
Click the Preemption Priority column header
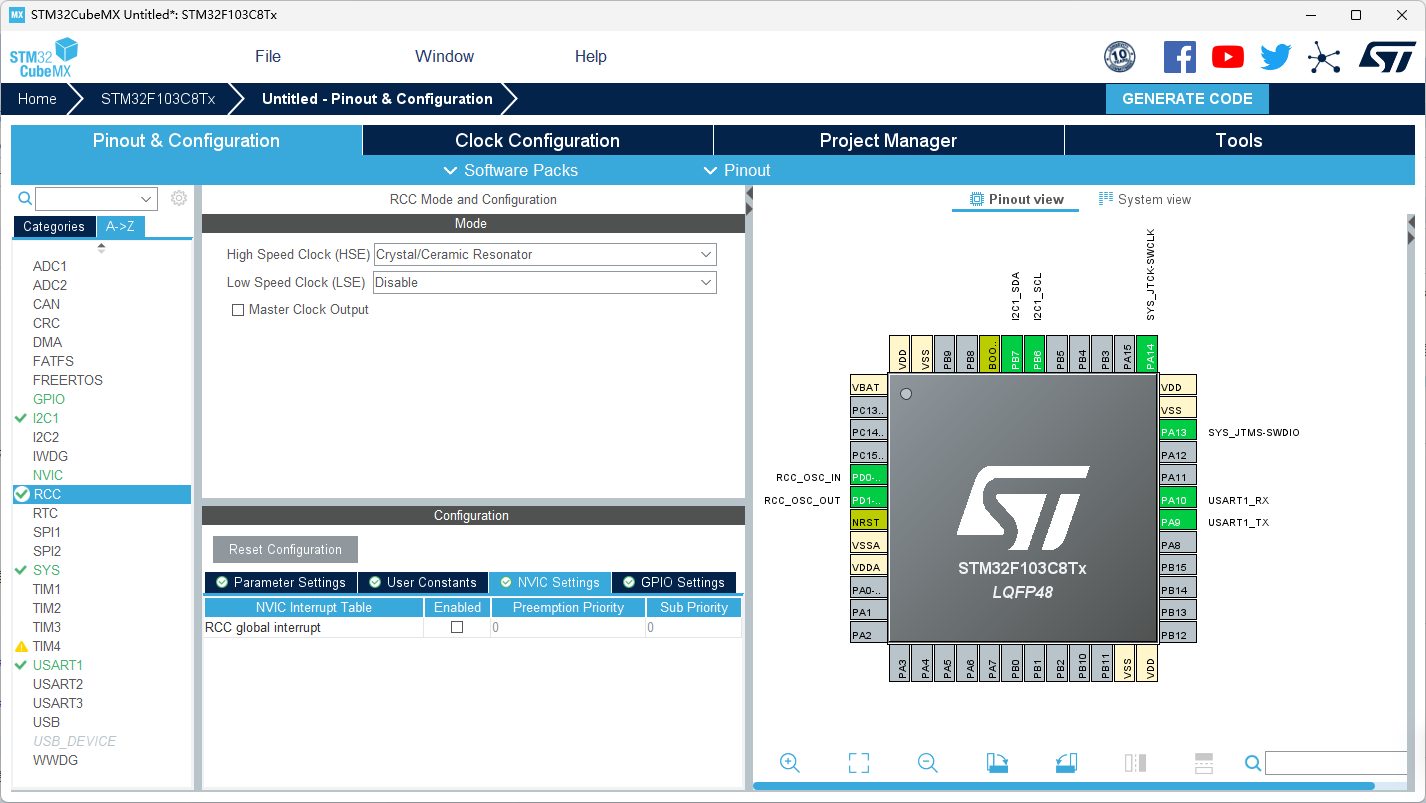568,607
